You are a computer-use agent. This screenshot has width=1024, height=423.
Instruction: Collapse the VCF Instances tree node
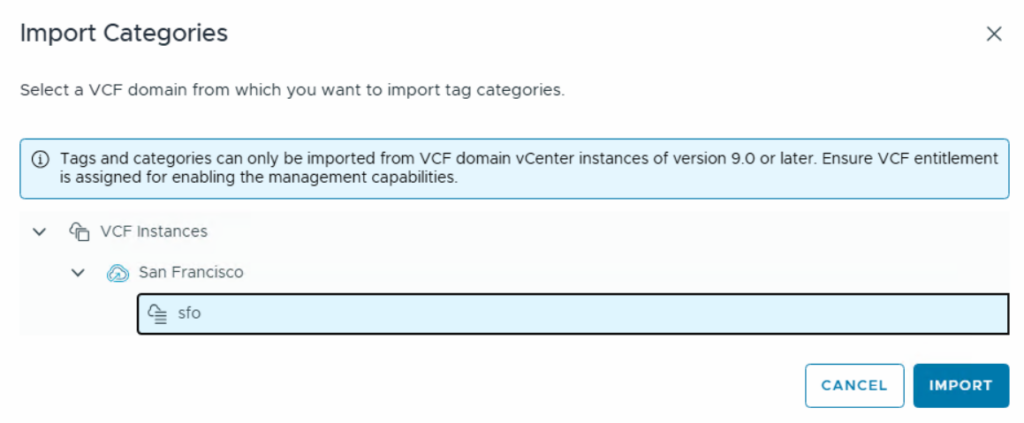40,231
